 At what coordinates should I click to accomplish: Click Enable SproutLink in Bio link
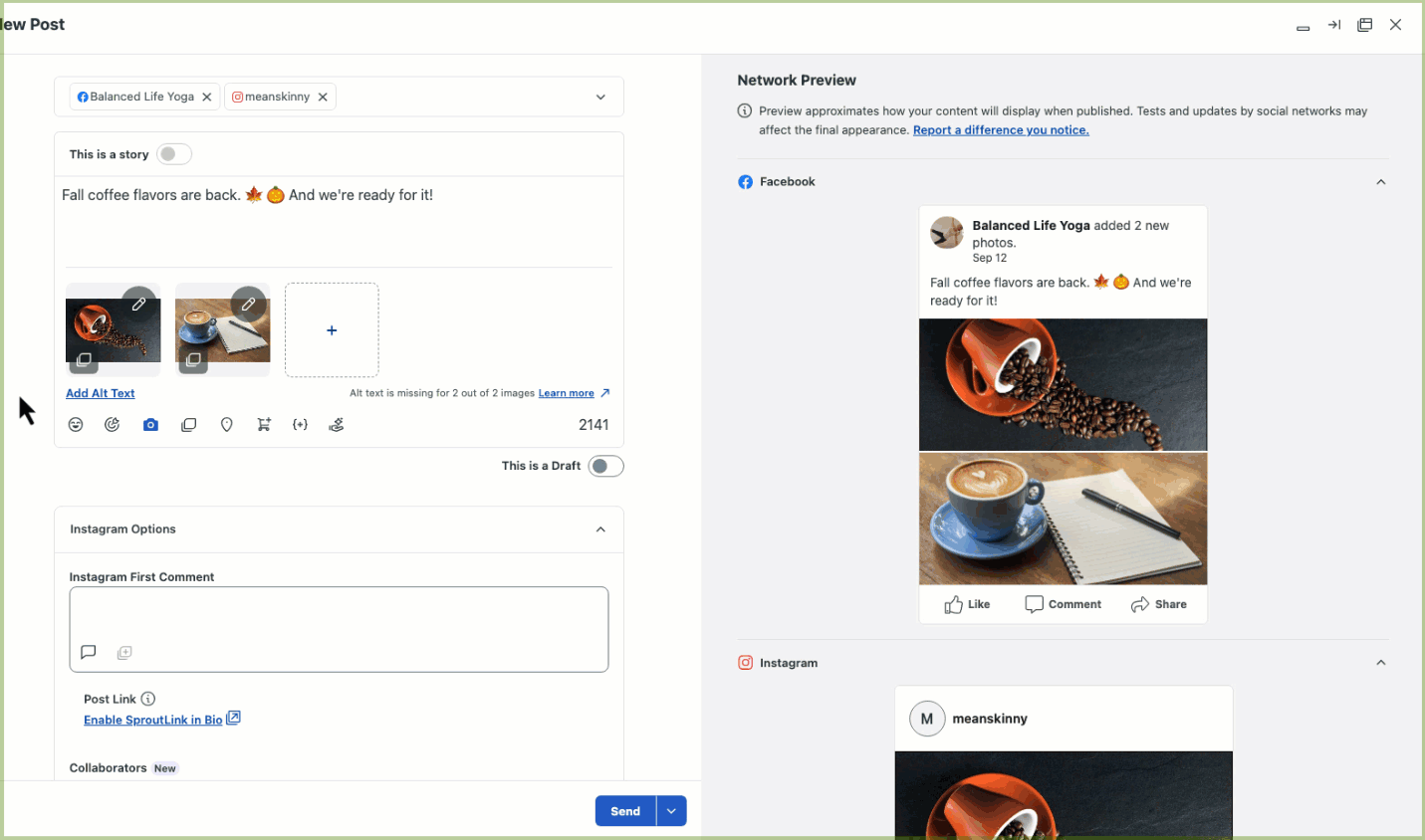point(153,720)
